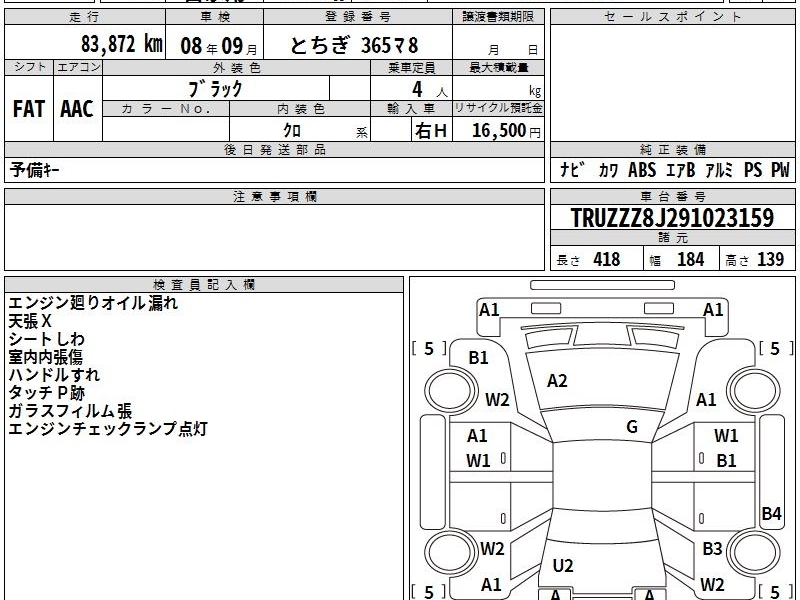Click the length value 418

pos(607,259)
